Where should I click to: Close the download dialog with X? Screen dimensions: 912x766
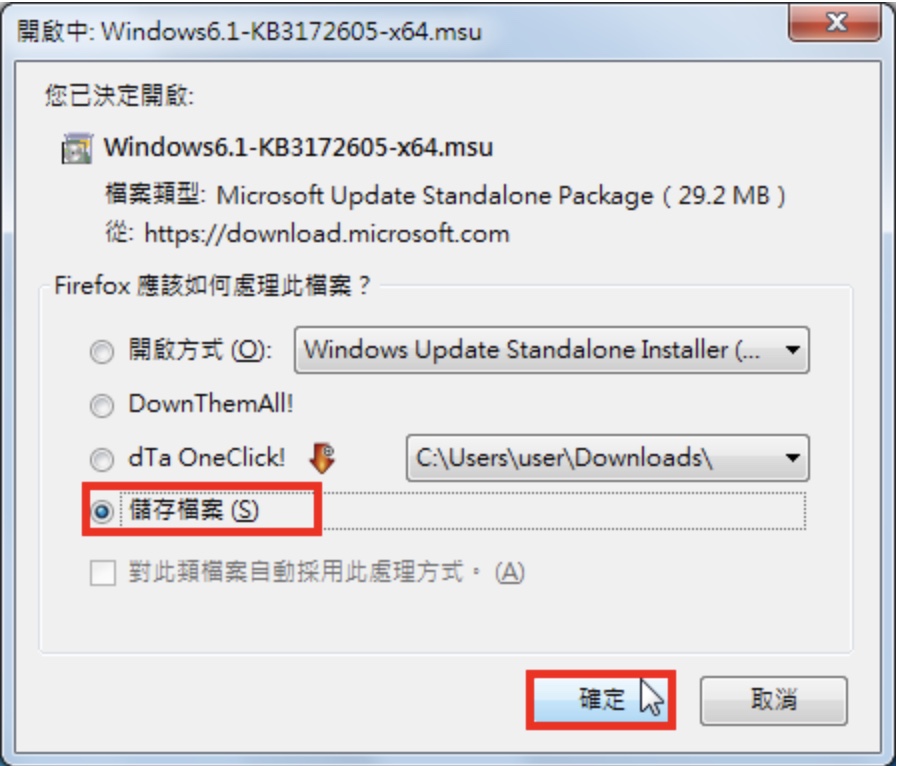tap(835, 23)
